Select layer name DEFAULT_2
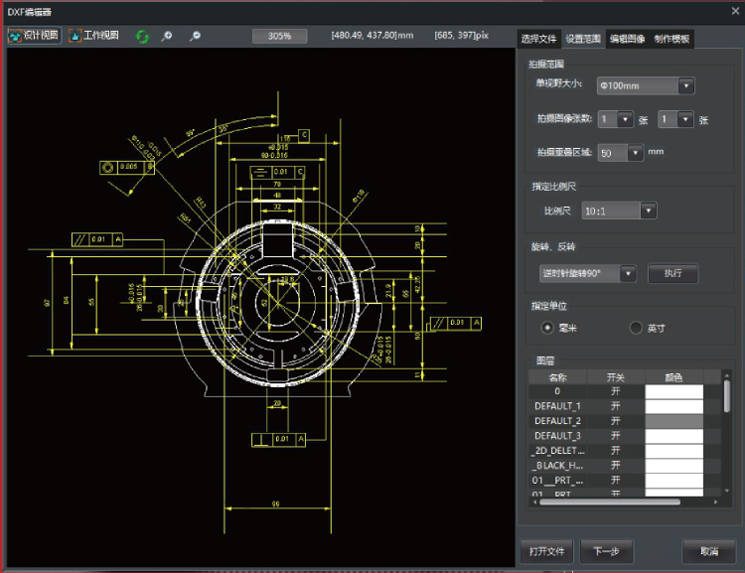The image size is (745, 573). click(x=558, y=421)
